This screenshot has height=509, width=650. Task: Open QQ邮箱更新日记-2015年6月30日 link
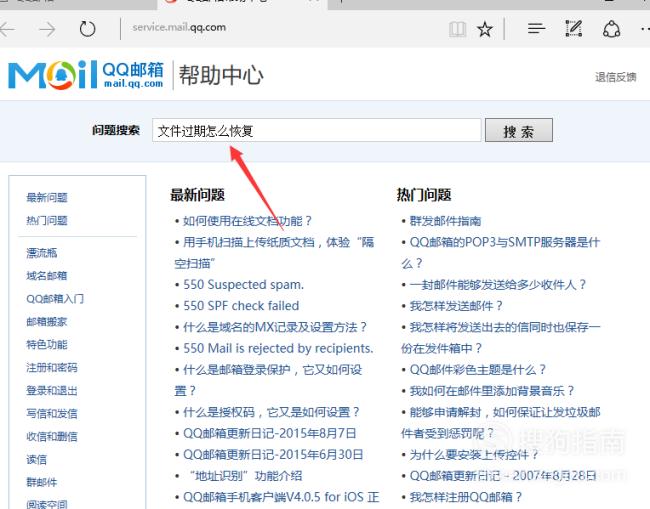[273, 454]
